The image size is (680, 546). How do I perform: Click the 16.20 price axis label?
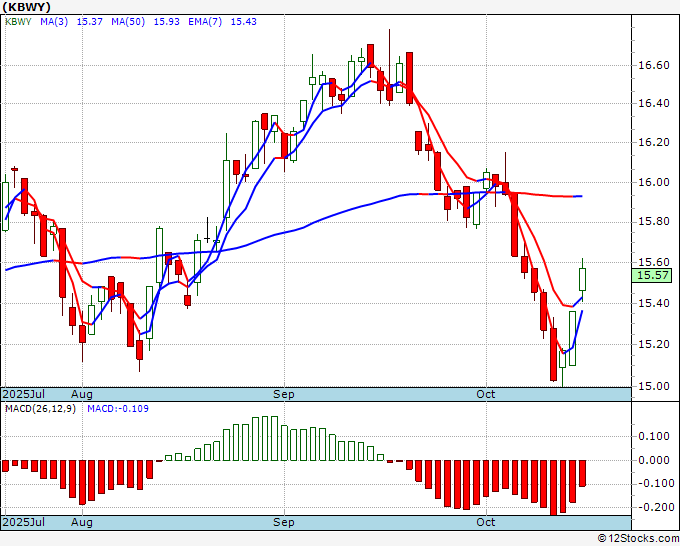point(654,142)
